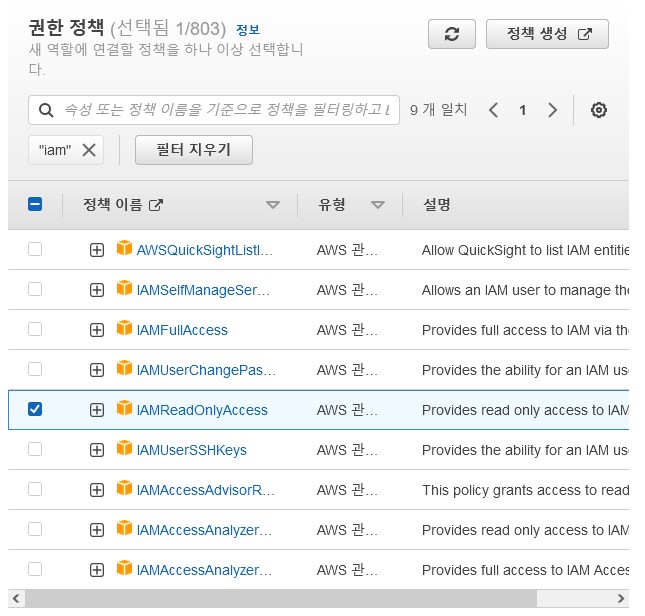Open the IAMReadOnlyAccess policy link

tap(202, 410)
